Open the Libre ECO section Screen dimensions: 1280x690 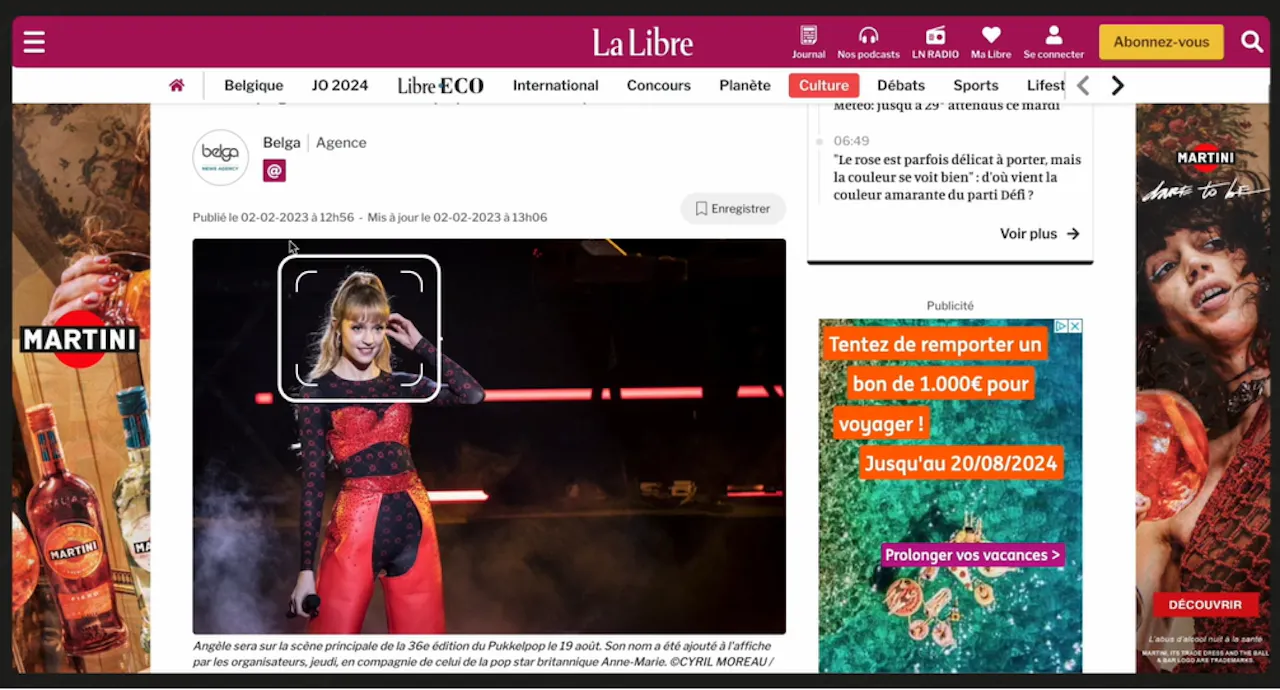click(x=440, y=86)
